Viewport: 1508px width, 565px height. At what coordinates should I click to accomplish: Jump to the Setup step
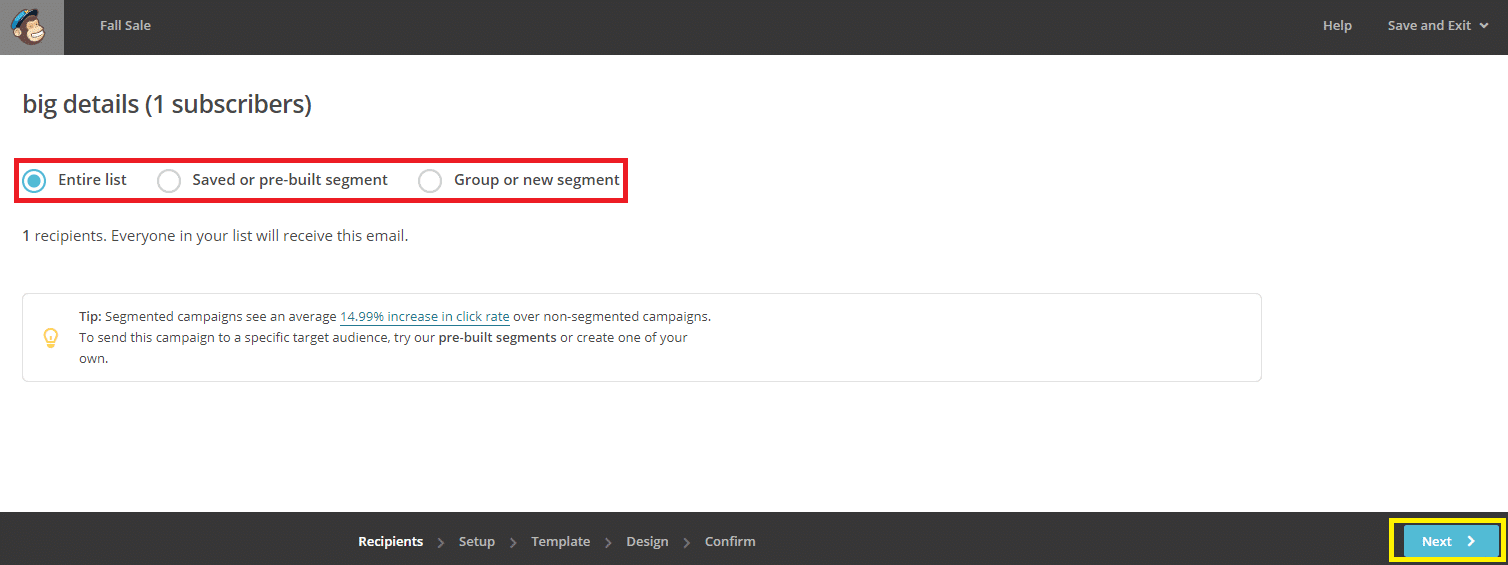[477, 541]
